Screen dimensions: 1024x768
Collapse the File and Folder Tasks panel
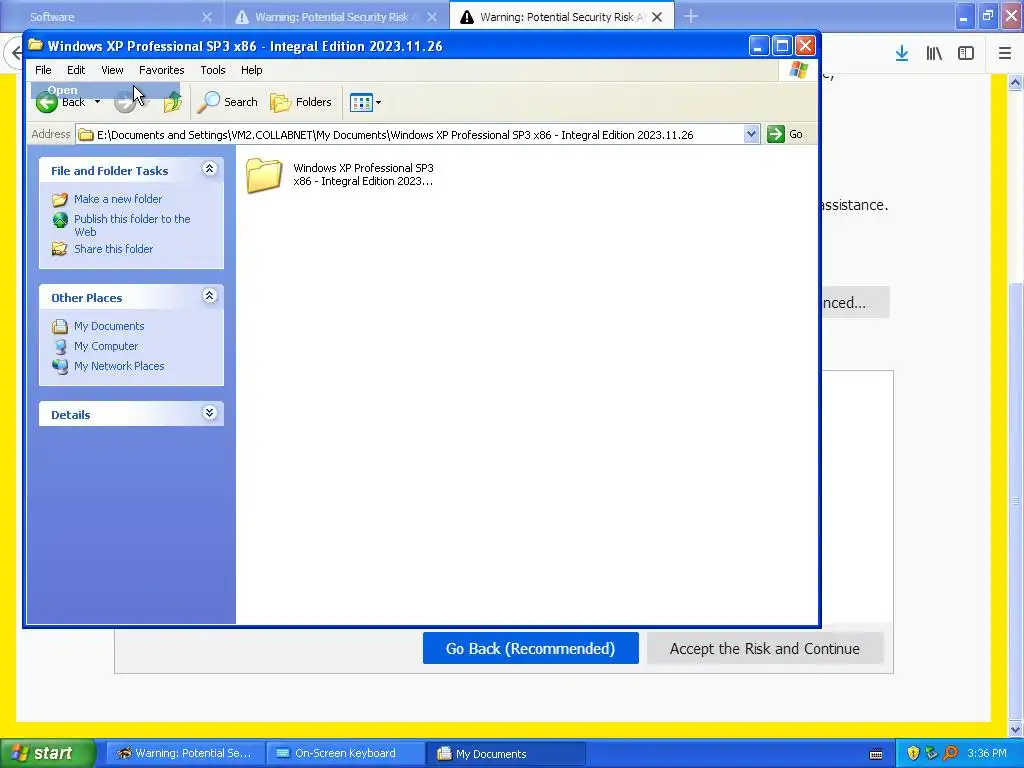[x=209, y=169]
